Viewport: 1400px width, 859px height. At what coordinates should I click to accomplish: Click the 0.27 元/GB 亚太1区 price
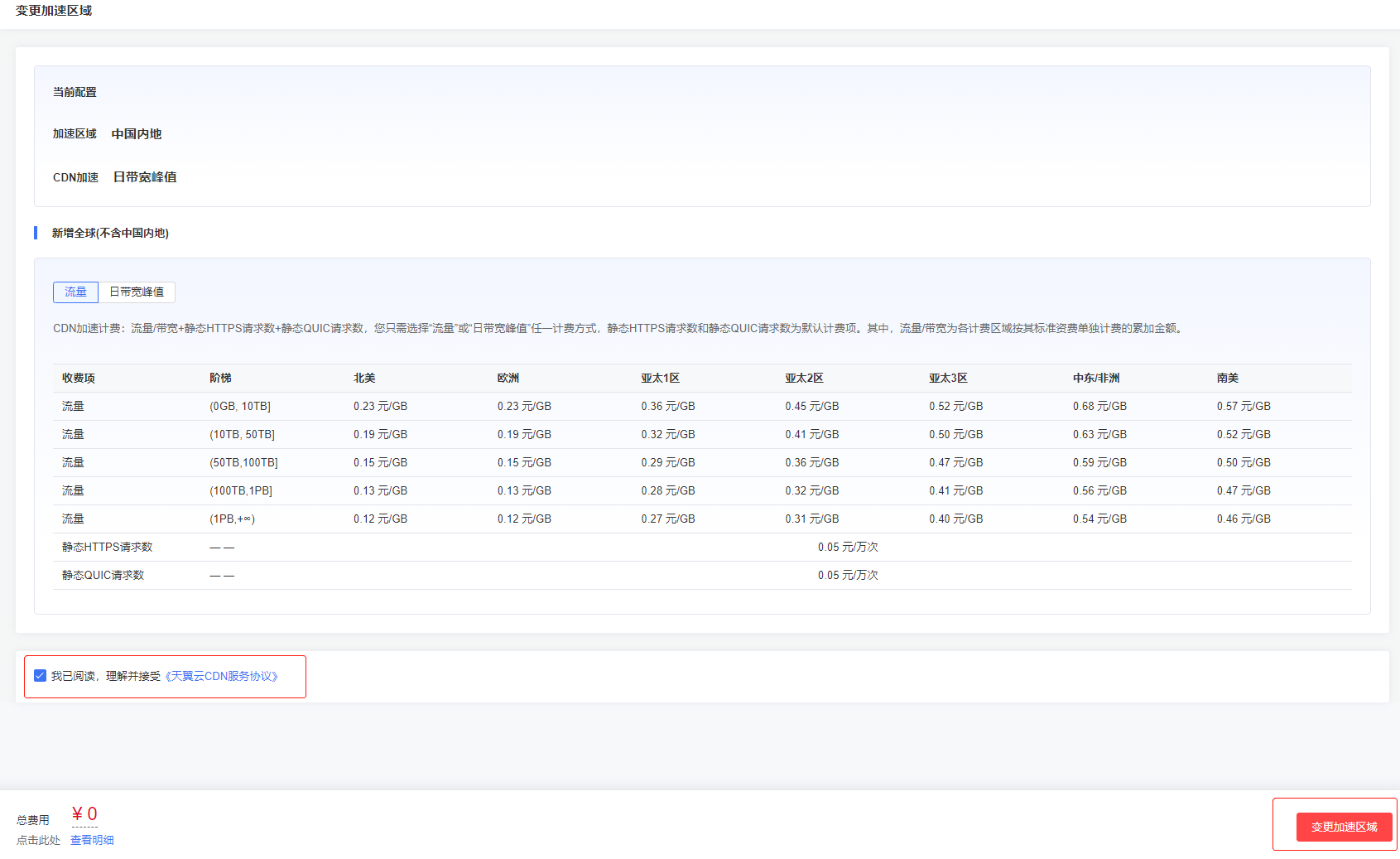coord(668,519)
